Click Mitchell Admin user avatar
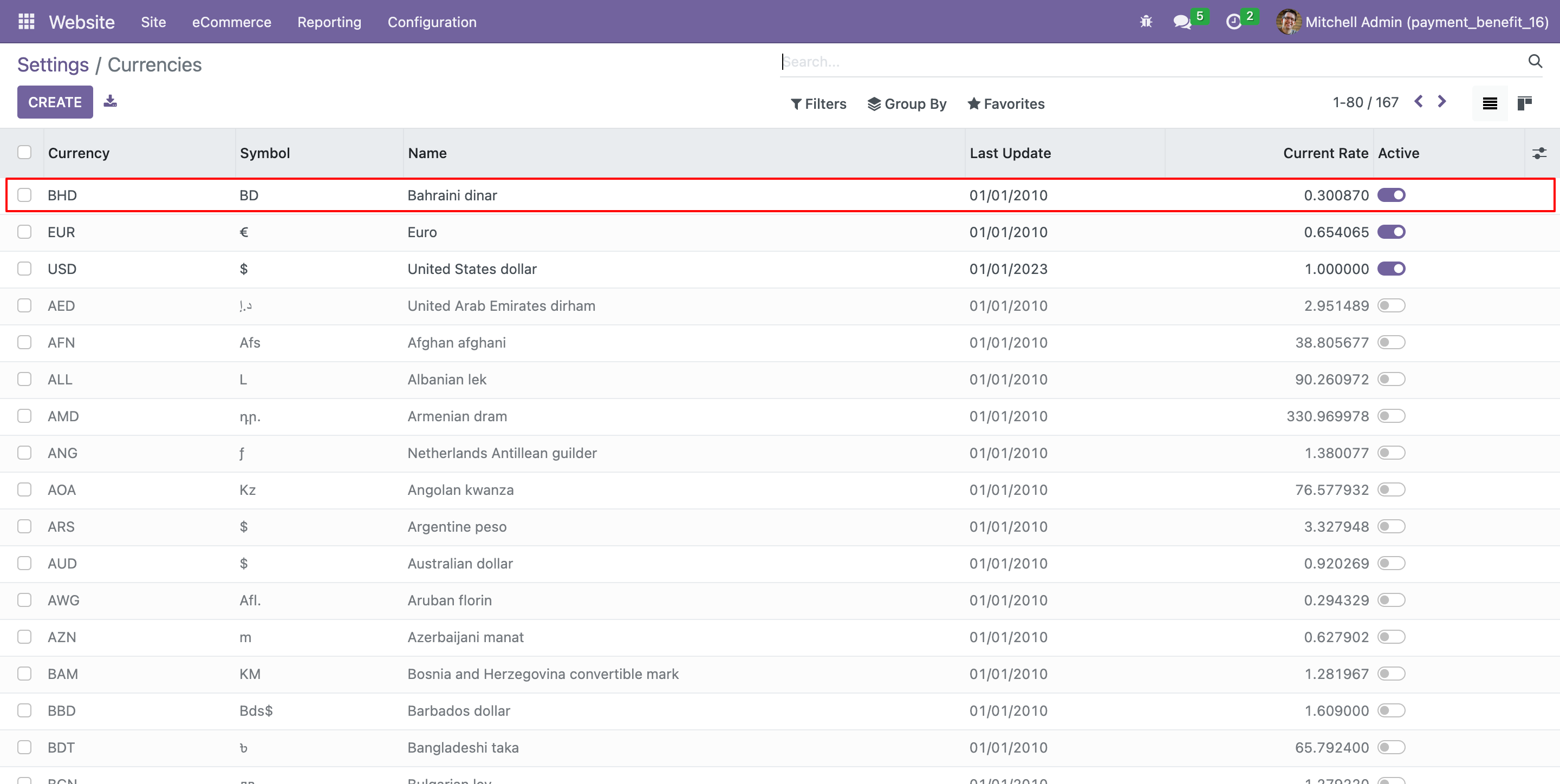 [1288, 22]
